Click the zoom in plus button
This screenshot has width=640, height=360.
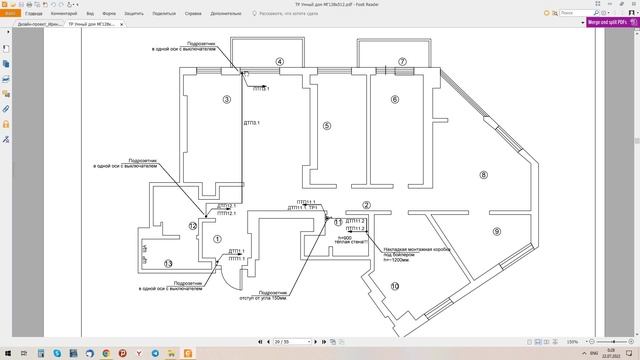pyautogui.click(x=631, y=342)
